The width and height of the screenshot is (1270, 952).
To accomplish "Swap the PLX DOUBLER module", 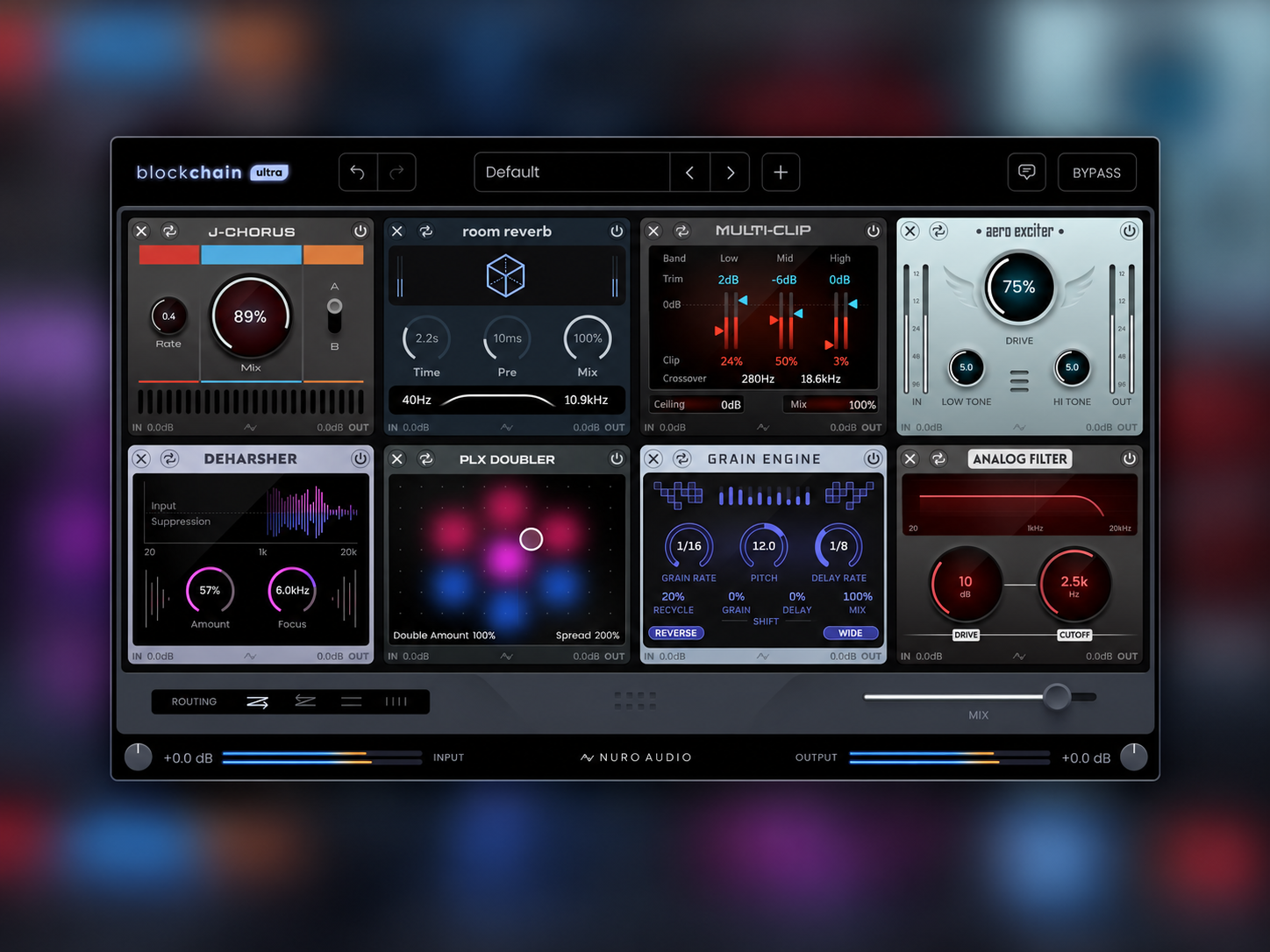I will (x=426, y=458).
